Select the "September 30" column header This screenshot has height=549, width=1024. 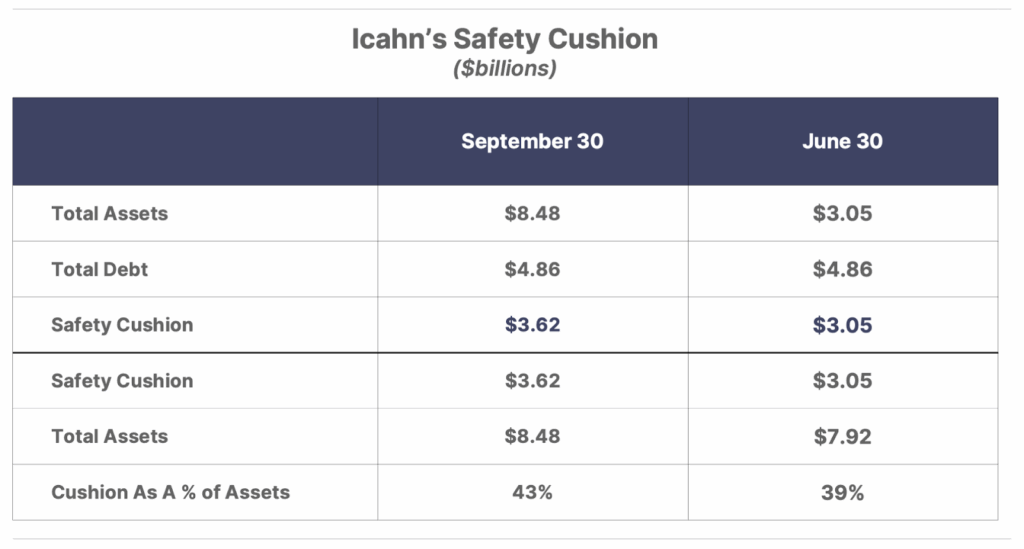(x=532, y=141)
